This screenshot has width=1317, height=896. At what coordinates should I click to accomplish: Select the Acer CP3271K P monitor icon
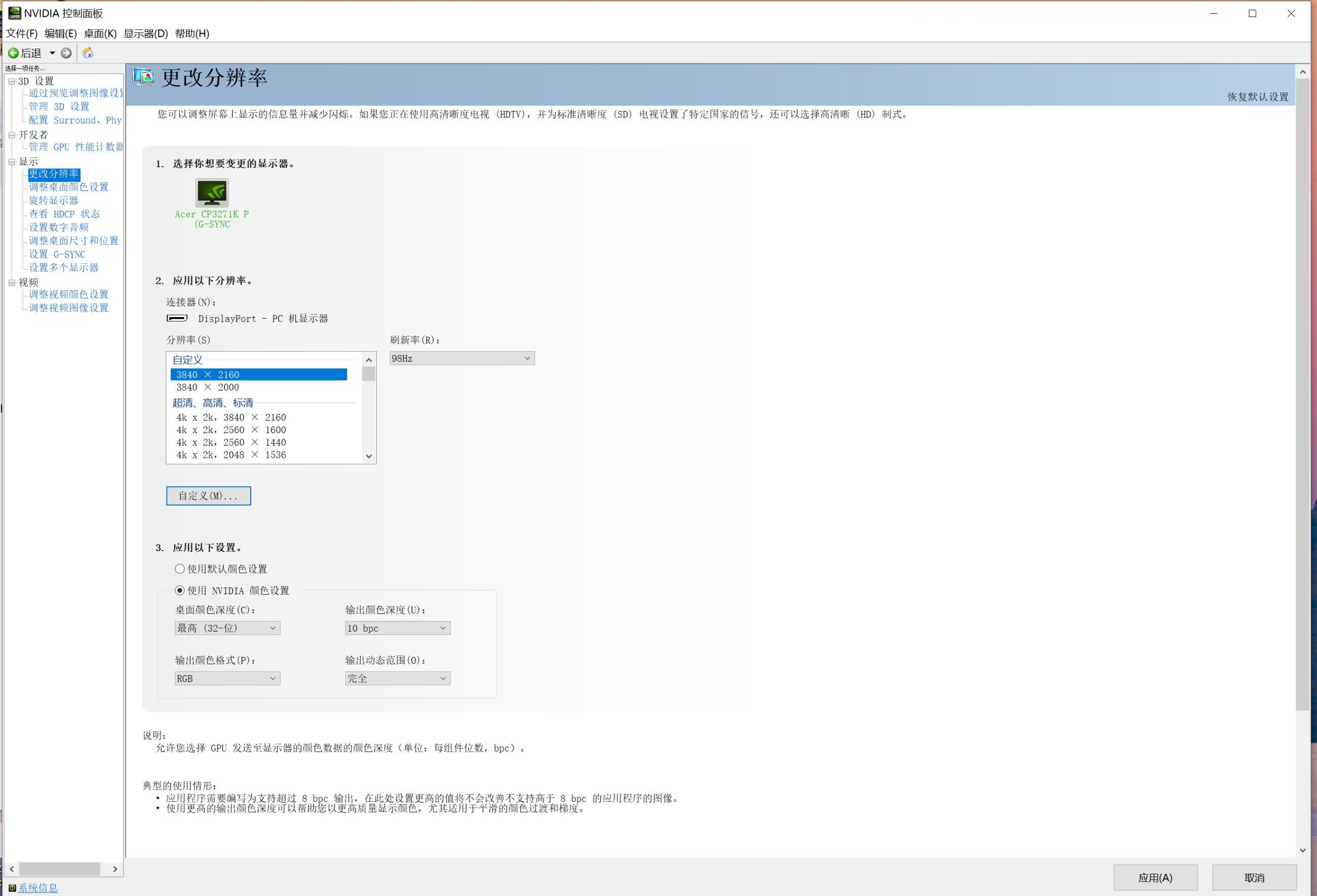click(212, 192)
